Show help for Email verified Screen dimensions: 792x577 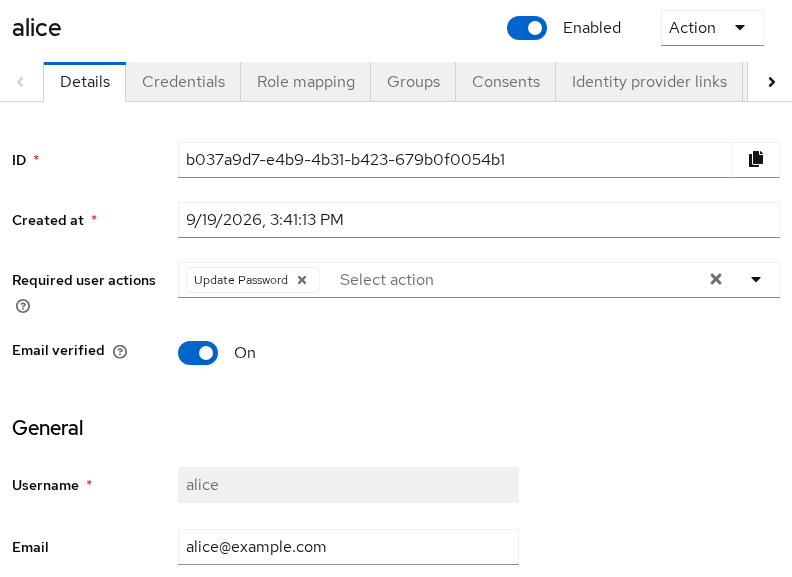click(120, 352)
